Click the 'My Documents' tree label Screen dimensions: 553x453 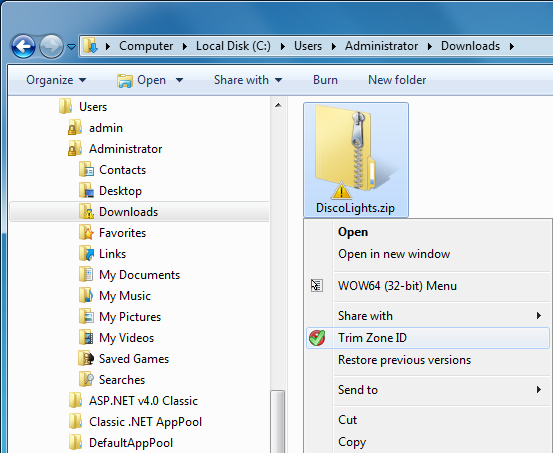pyautogui.click(x=140, y=275)
